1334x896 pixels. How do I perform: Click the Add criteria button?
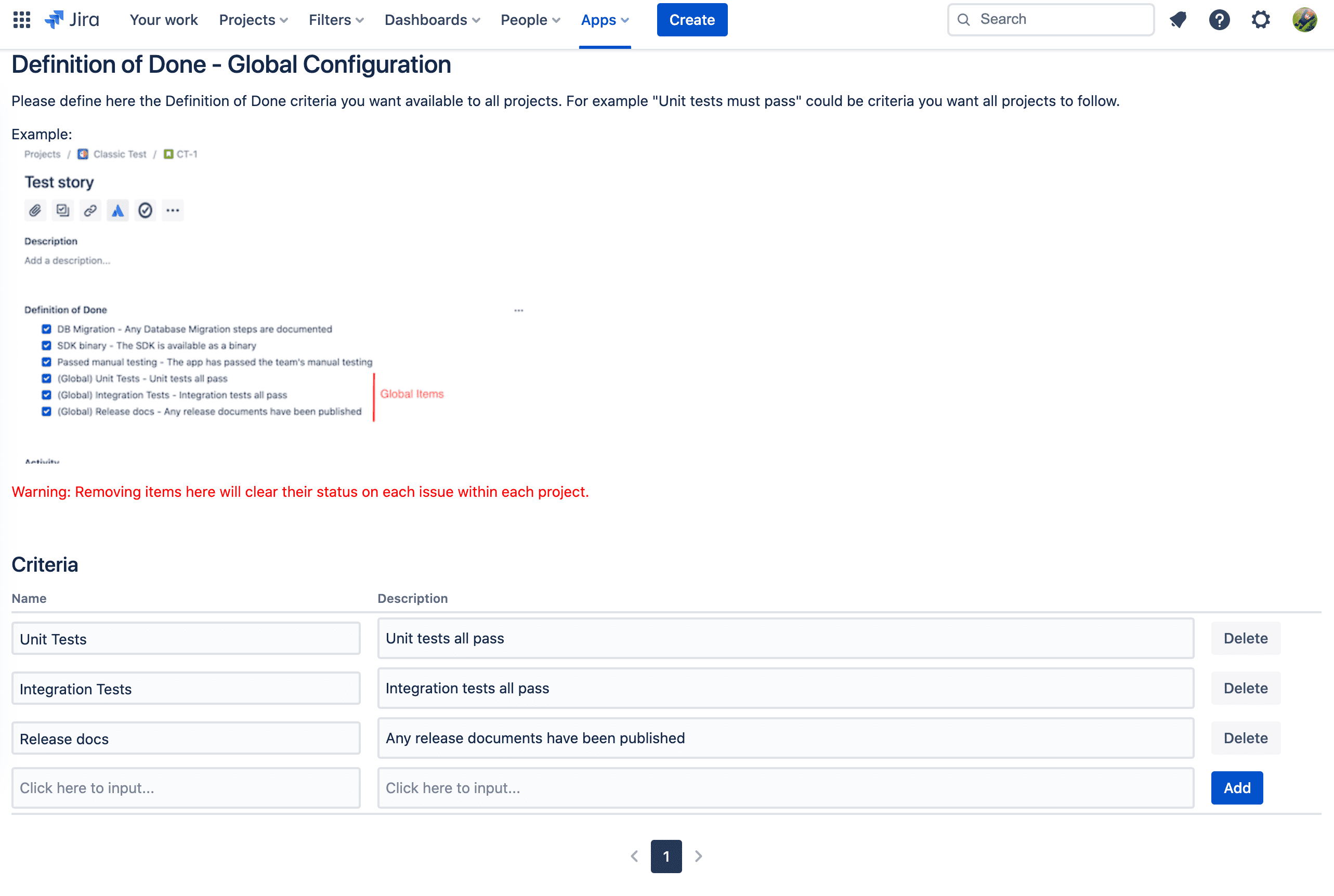click(1236, 788)
